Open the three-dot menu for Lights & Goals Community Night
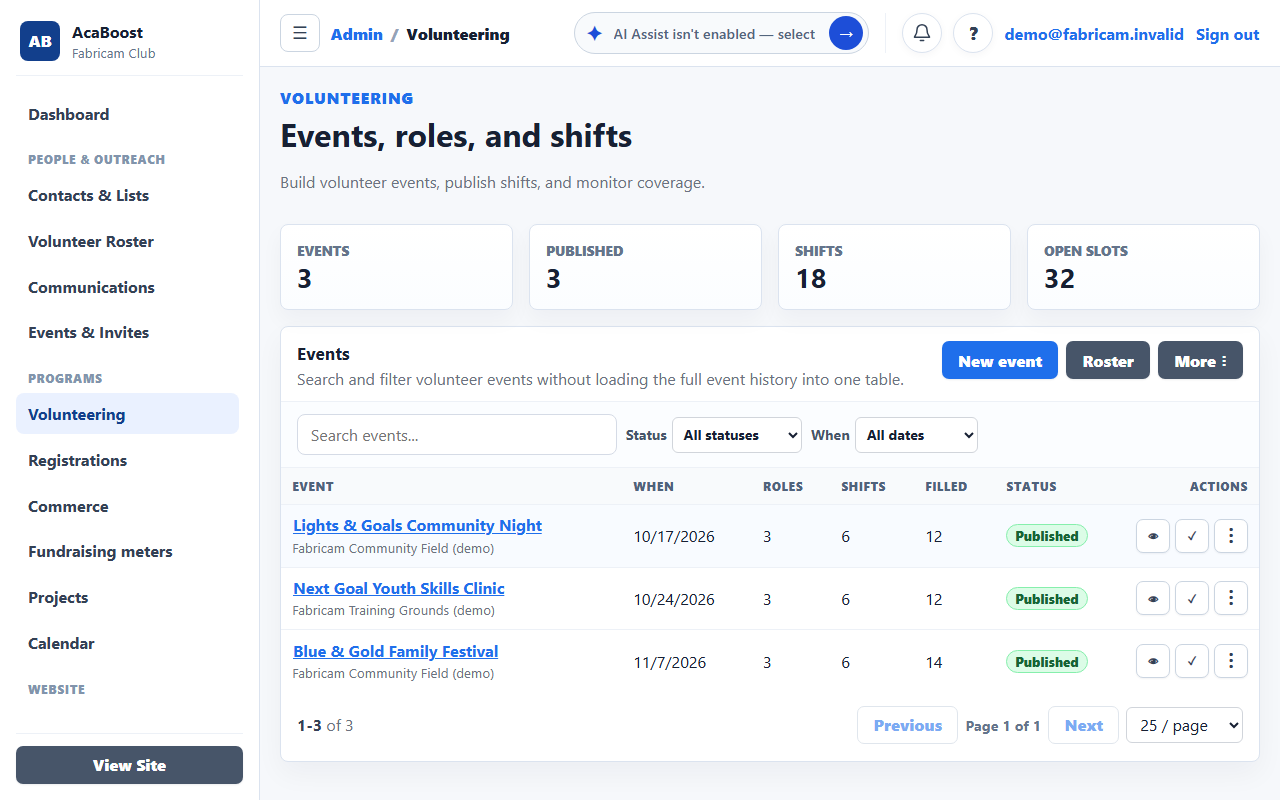The width and height of the screenshot is (1280, 800). 1231,536
